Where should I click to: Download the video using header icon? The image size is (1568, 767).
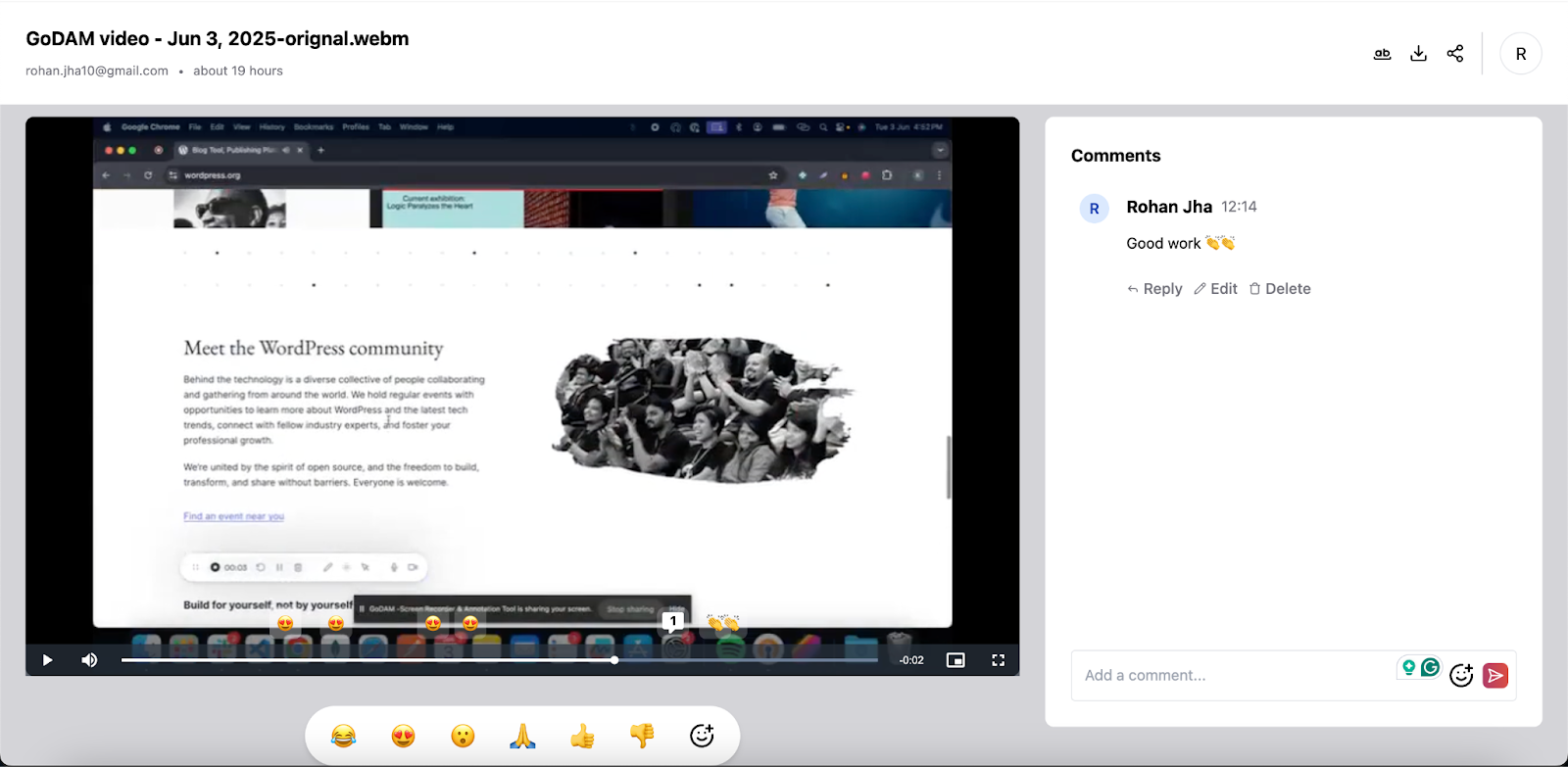tap(1418, 54)
